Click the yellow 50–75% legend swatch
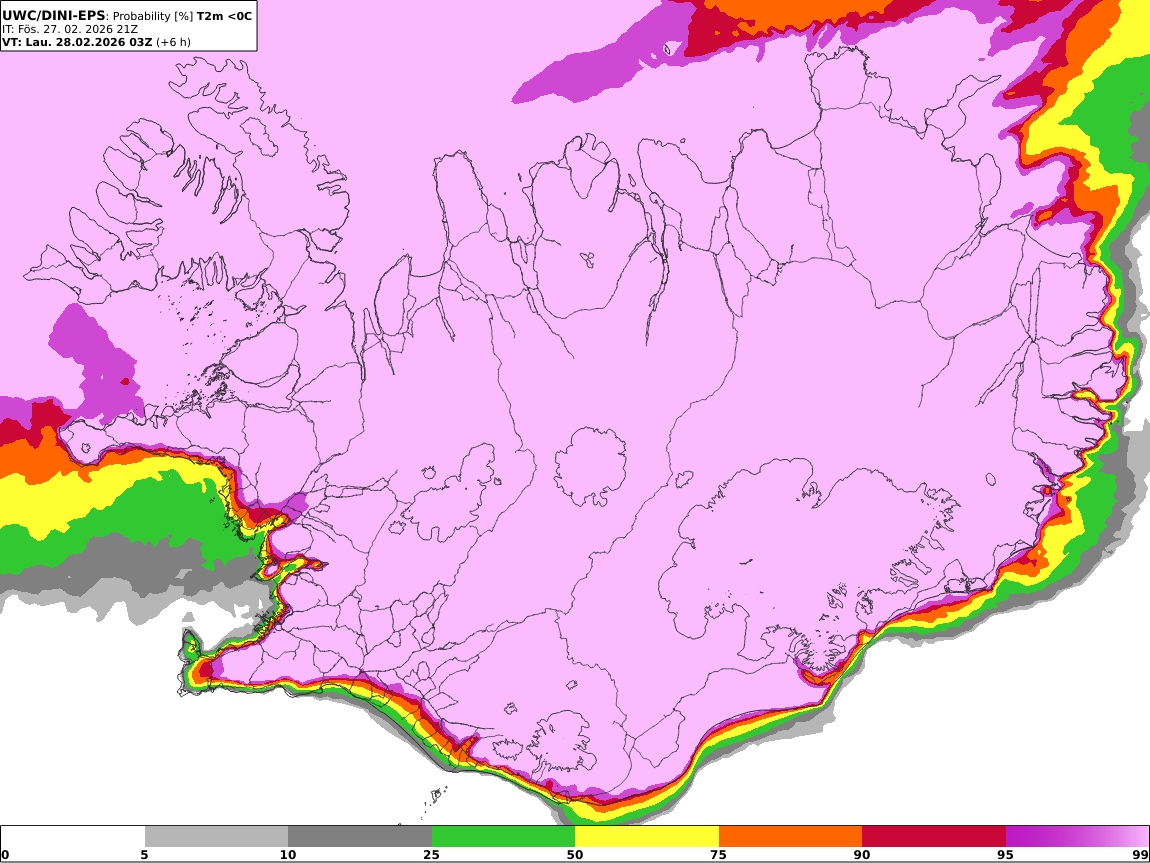Image resolution: width=1150 pixels, height=863 pixels. point(647,836)
